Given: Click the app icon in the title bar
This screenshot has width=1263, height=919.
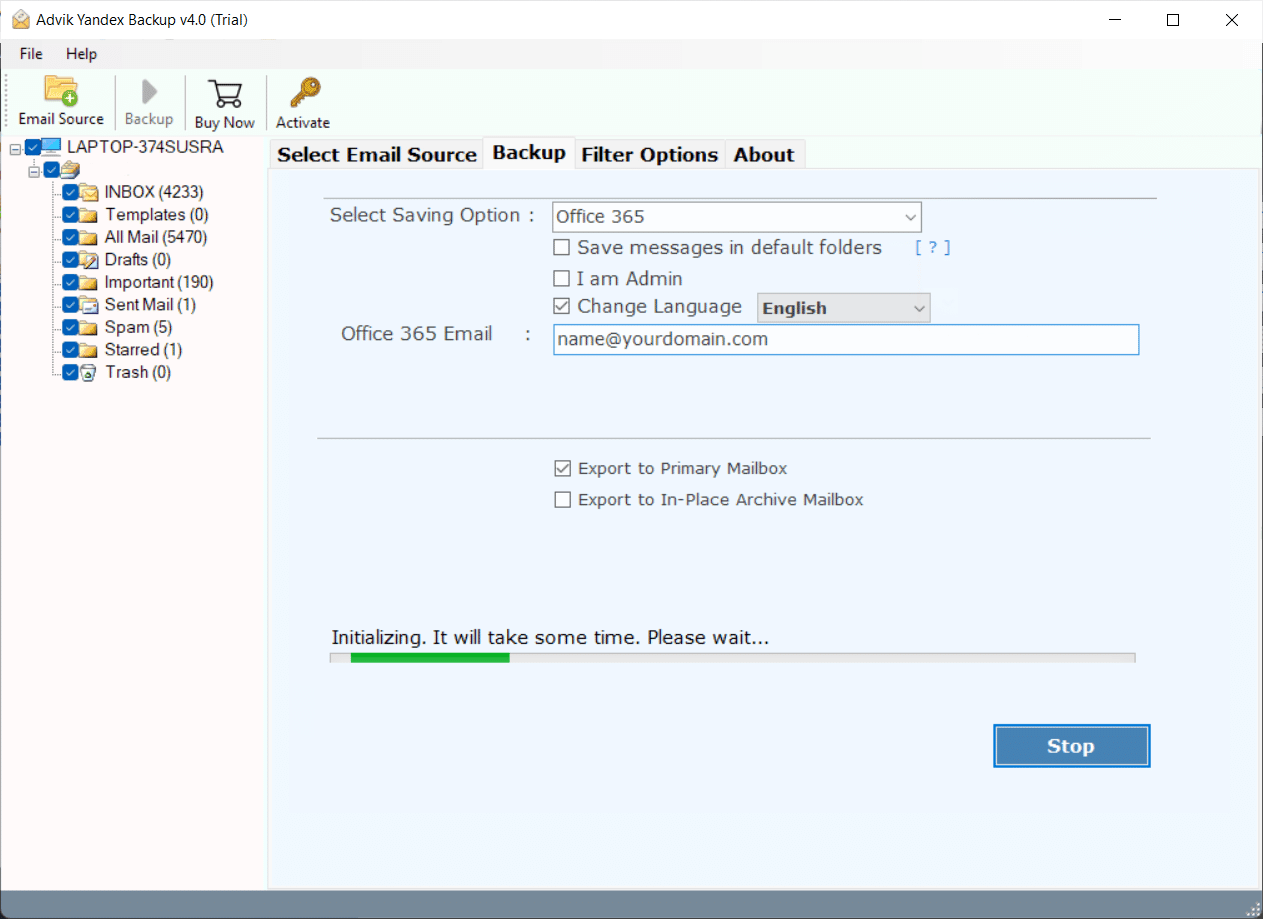Looking at the screenshot, I should 20,19.
